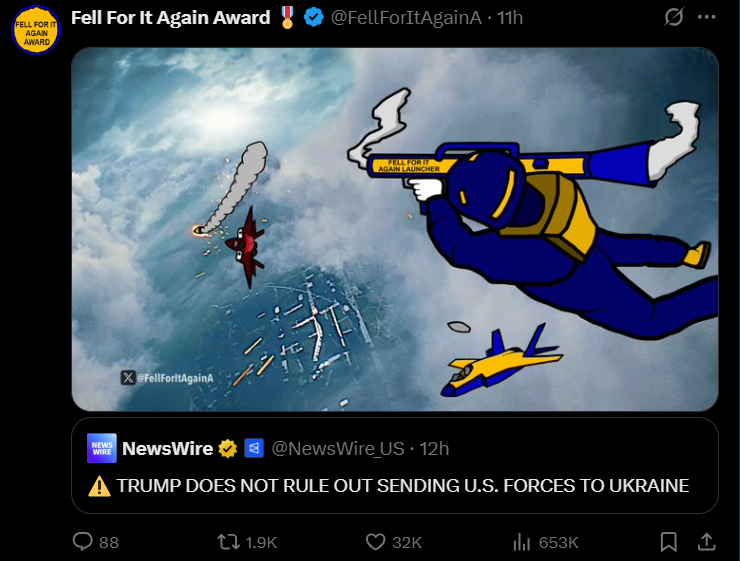740x561 pixels.
Task: Open the three-dot more options menu
Action: (706, 17)
